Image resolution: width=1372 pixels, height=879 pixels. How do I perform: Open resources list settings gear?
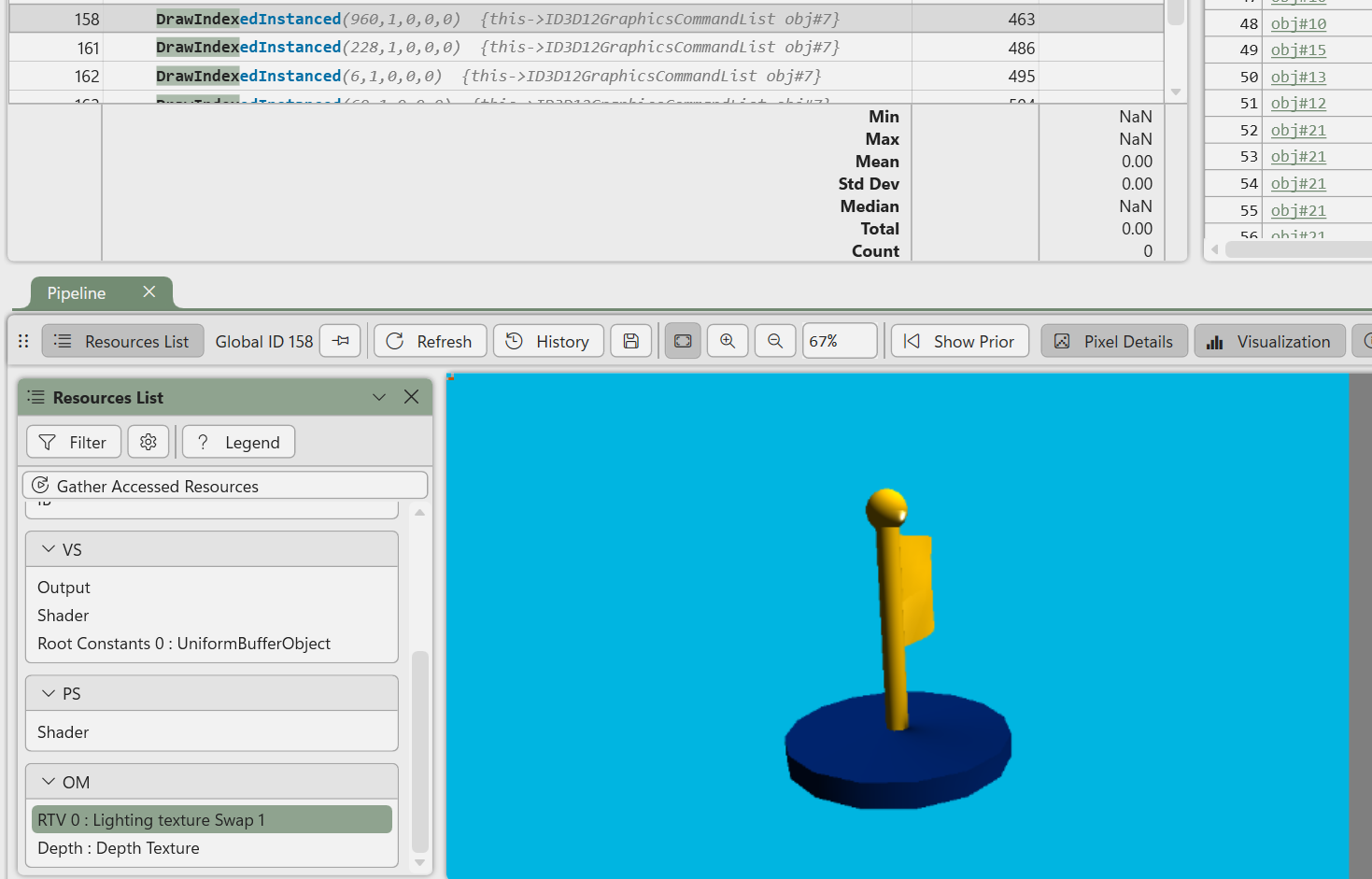point(149,442)
